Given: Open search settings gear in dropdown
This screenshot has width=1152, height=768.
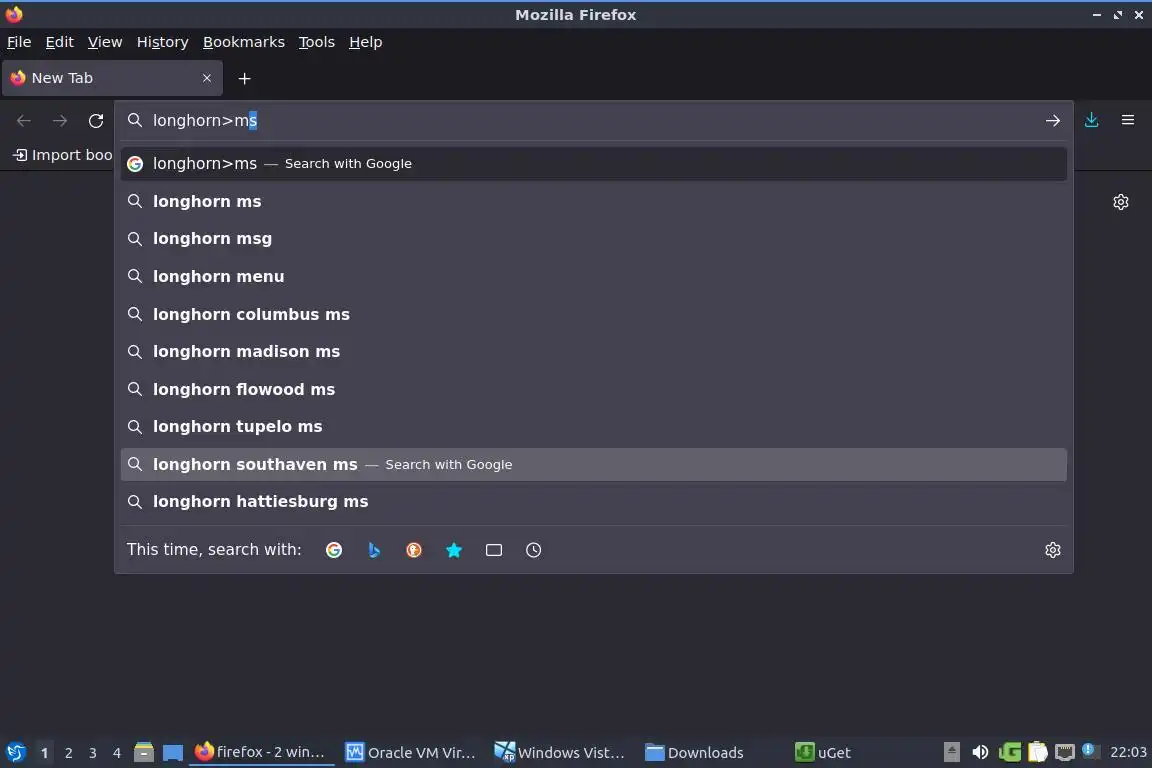Looking at the screenshot, I should tap(1053, 550).
